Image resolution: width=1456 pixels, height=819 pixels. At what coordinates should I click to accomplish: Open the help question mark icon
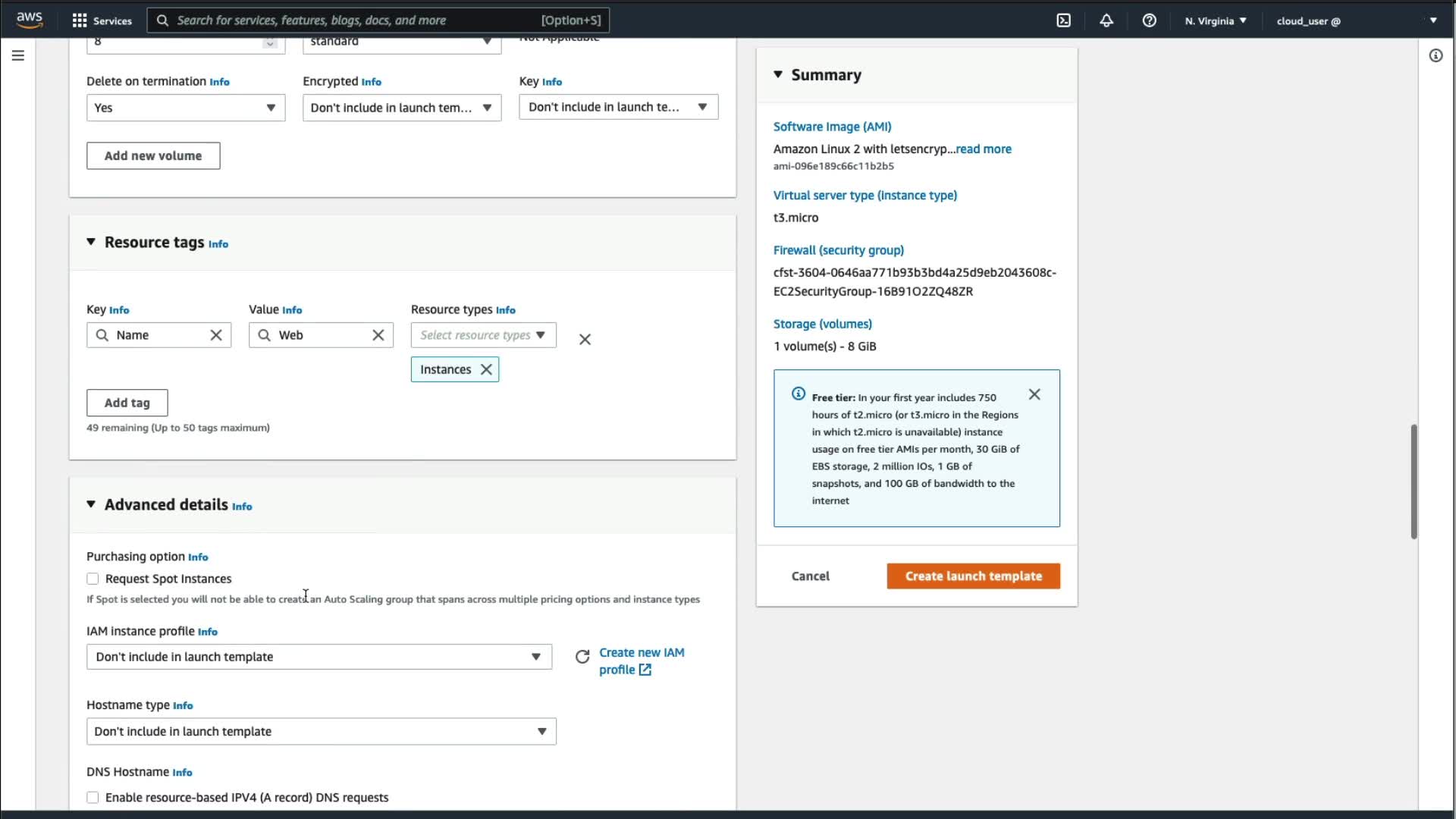[x=1149, y=20]
